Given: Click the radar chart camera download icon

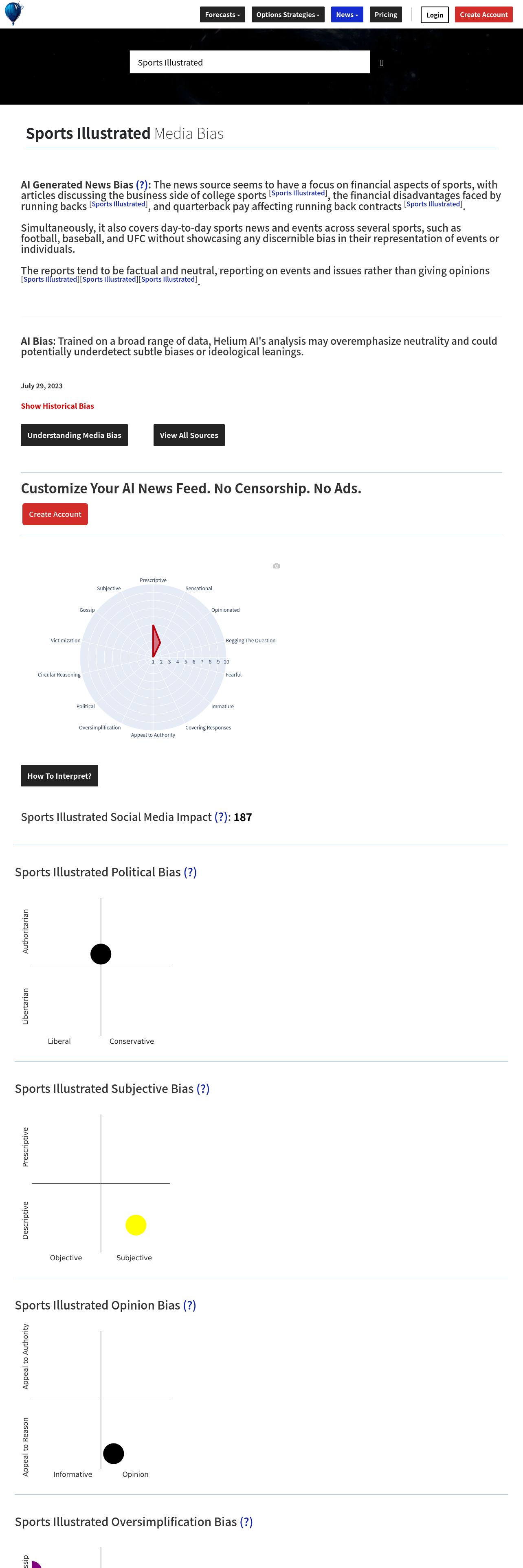Looking at the screenshot, I should [277, 566].
